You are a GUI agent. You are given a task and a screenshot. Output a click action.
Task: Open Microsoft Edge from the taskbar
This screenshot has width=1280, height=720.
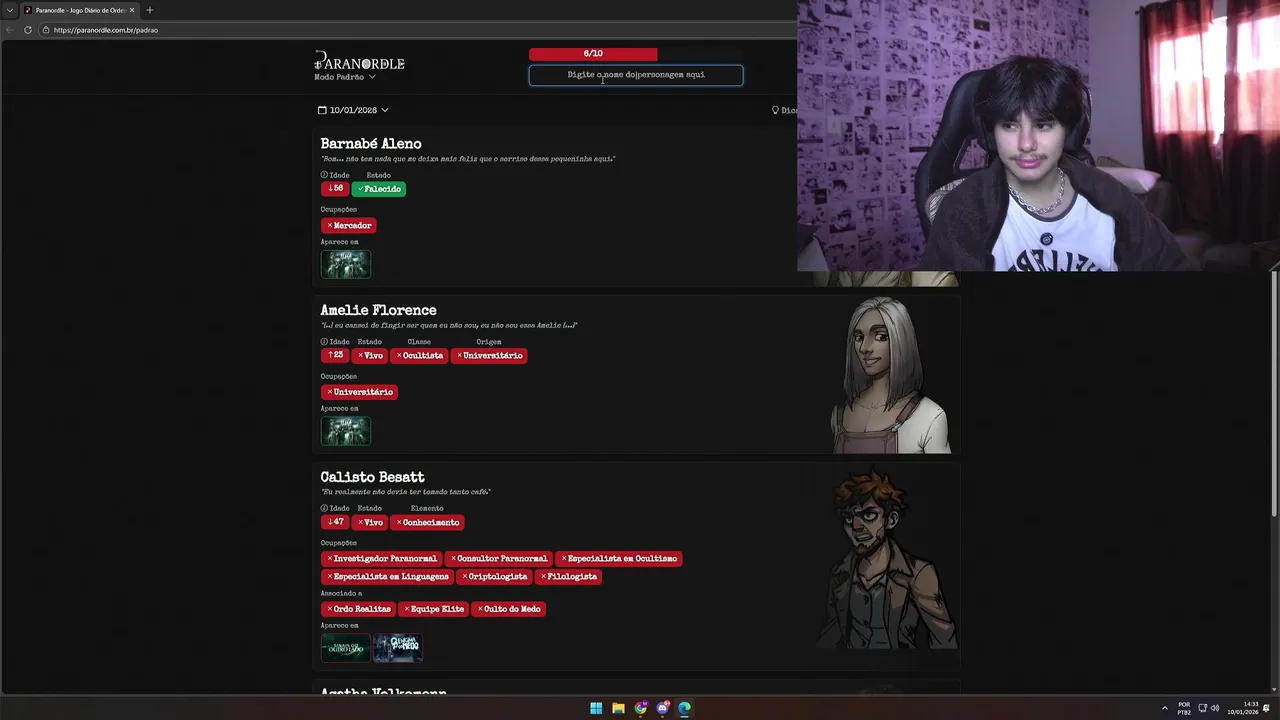[684, 708]
